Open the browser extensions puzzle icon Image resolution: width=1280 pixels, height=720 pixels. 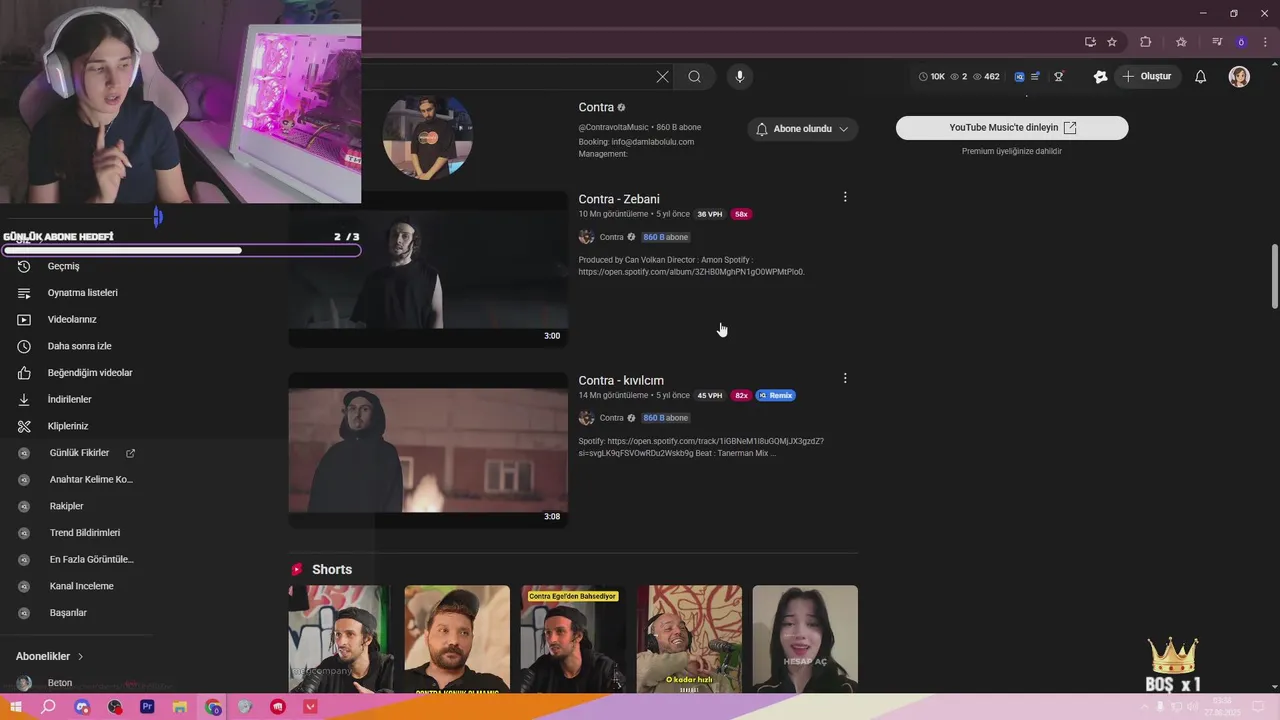tap(1146, 42)
